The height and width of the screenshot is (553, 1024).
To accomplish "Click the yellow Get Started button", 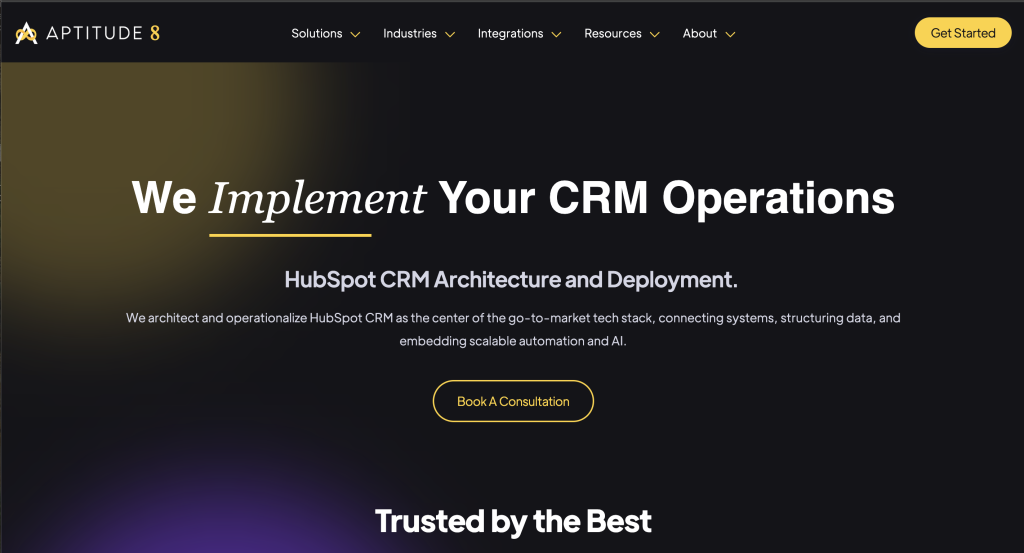I will click(963, 33).
